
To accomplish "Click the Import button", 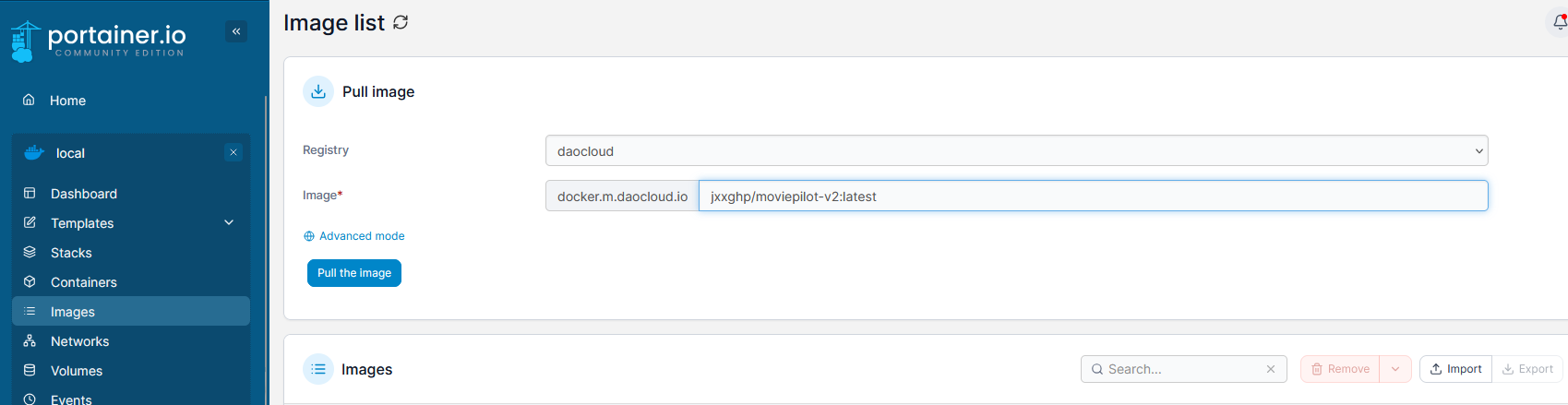I will click(x=1455, y=369).
